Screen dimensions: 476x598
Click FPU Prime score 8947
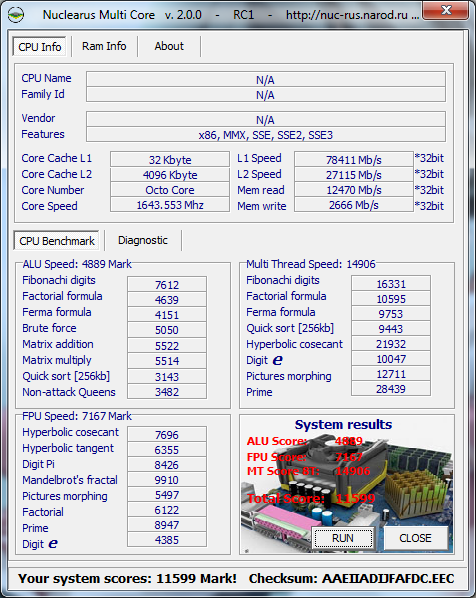pos(167,525)
